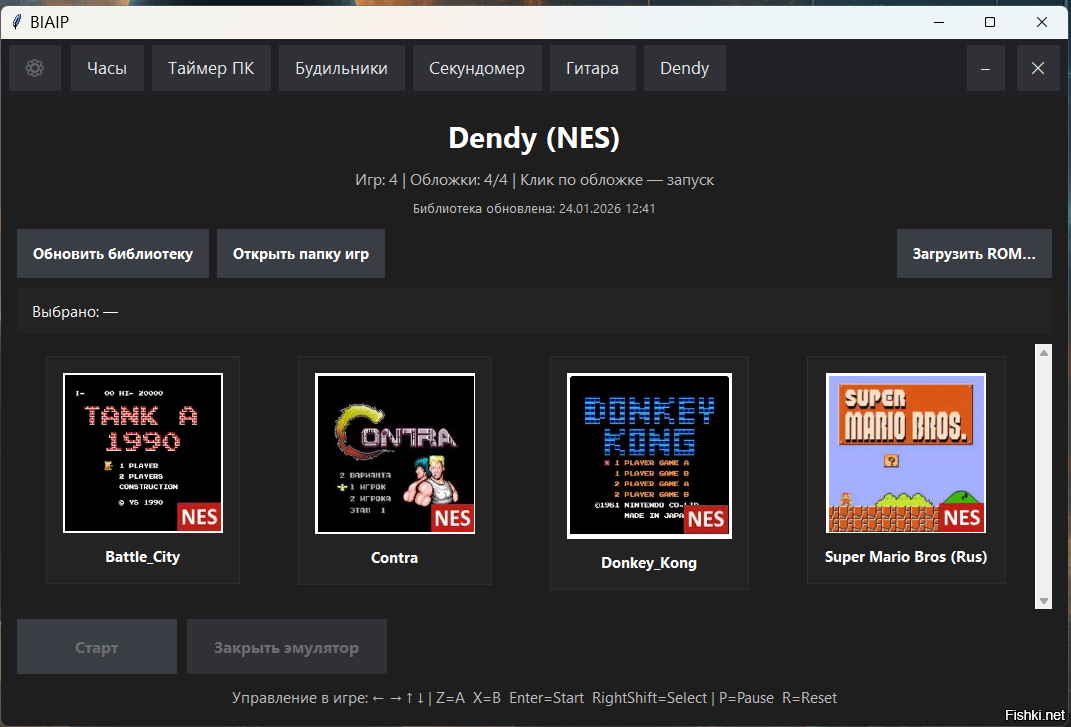Screen dimensions: 1071x727
Task: Click the Super Mario Bros (Rus) label
Action: (x=906, y=557)
